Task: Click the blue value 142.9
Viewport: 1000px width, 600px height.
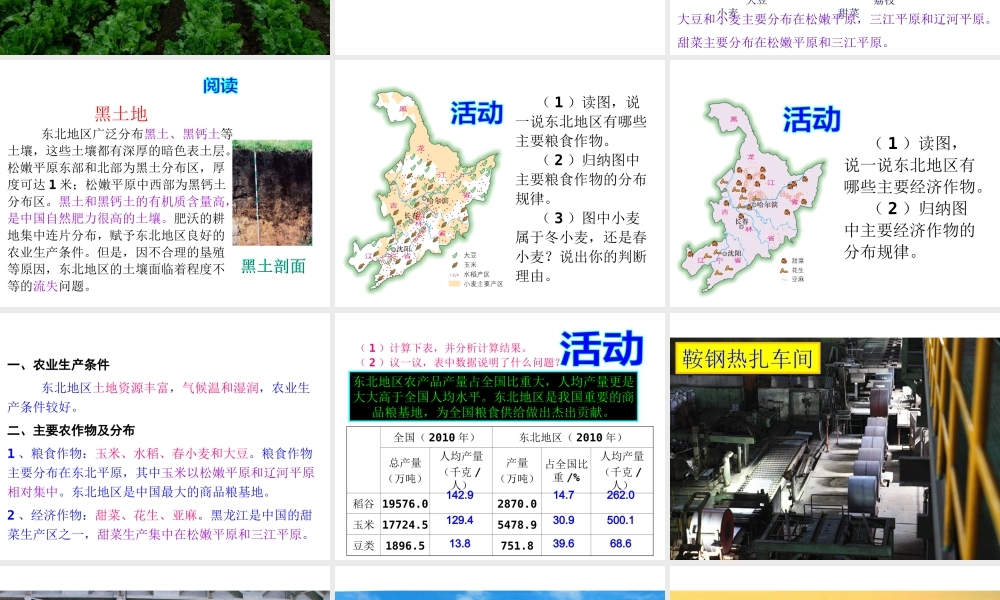Action: (460, 495)
